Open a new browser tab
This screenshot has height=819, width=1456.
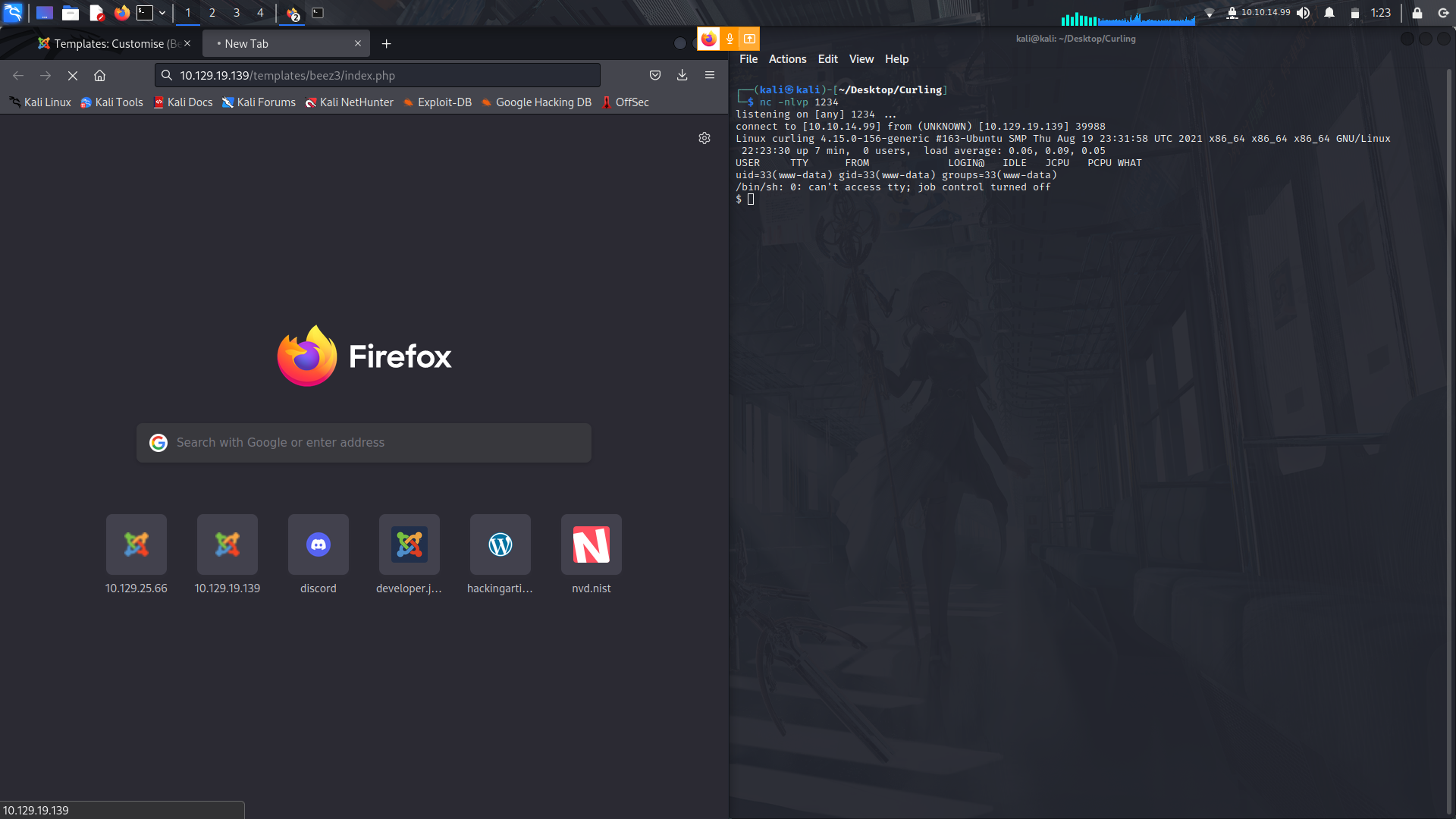(x=387, y=44)
